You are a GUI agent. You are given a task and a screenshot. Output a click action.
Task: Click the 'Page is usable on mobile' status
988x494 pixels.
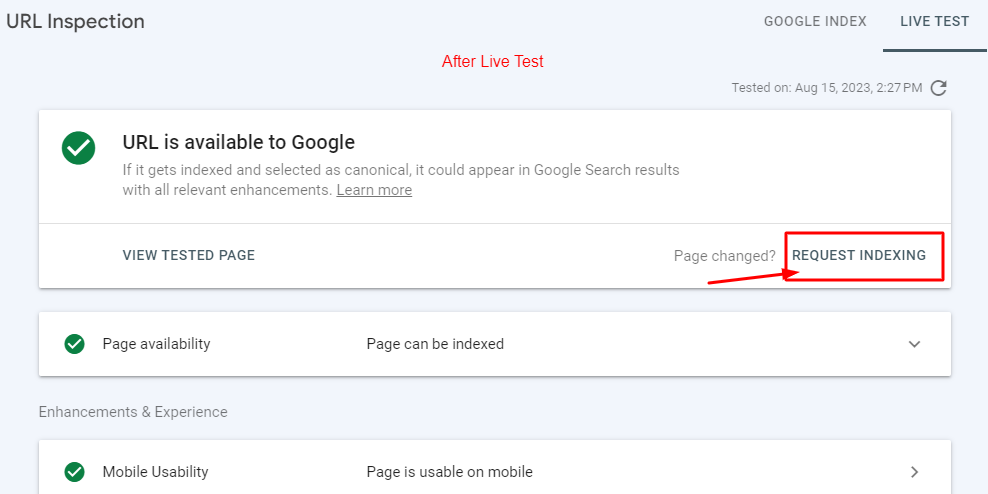click(449, 472)
